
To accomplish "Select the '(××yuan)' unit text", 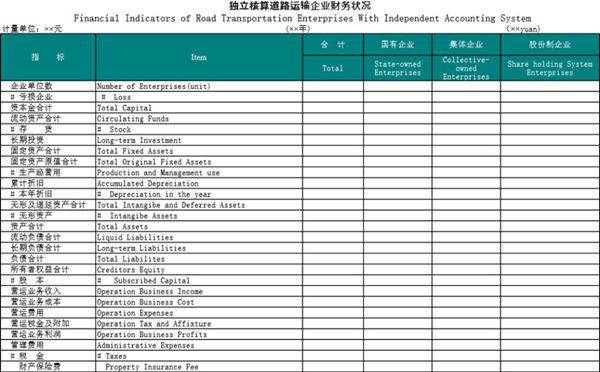I will [x=523, y=29].
